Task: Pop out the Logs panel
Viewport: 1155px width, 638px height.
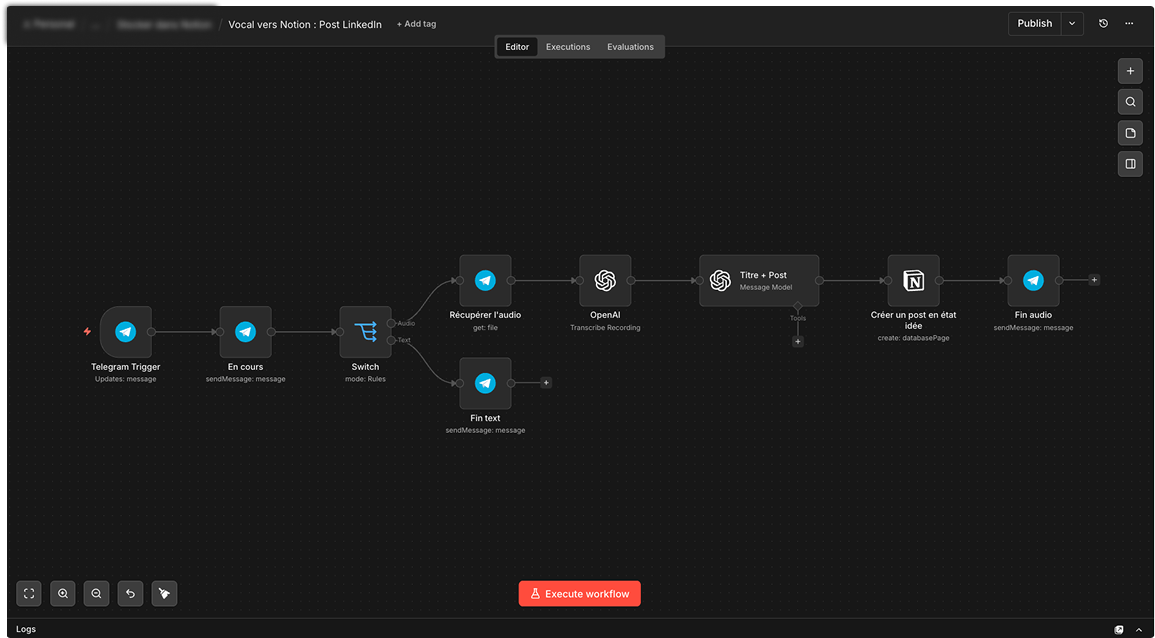Action: tap(1120, 630)
